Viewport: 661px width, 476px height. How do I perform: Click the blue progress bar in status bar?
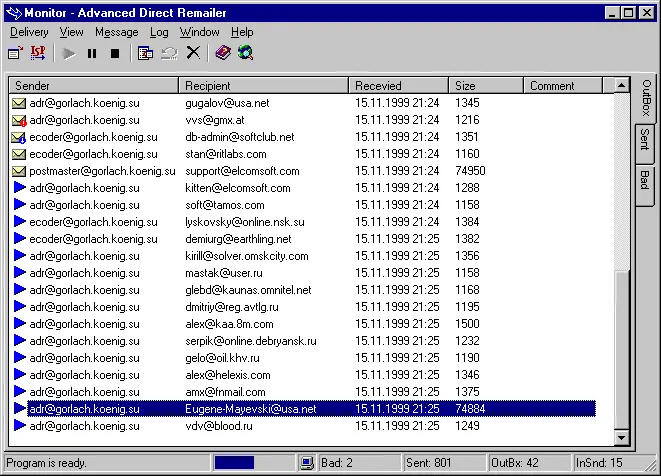pos(235,463)
